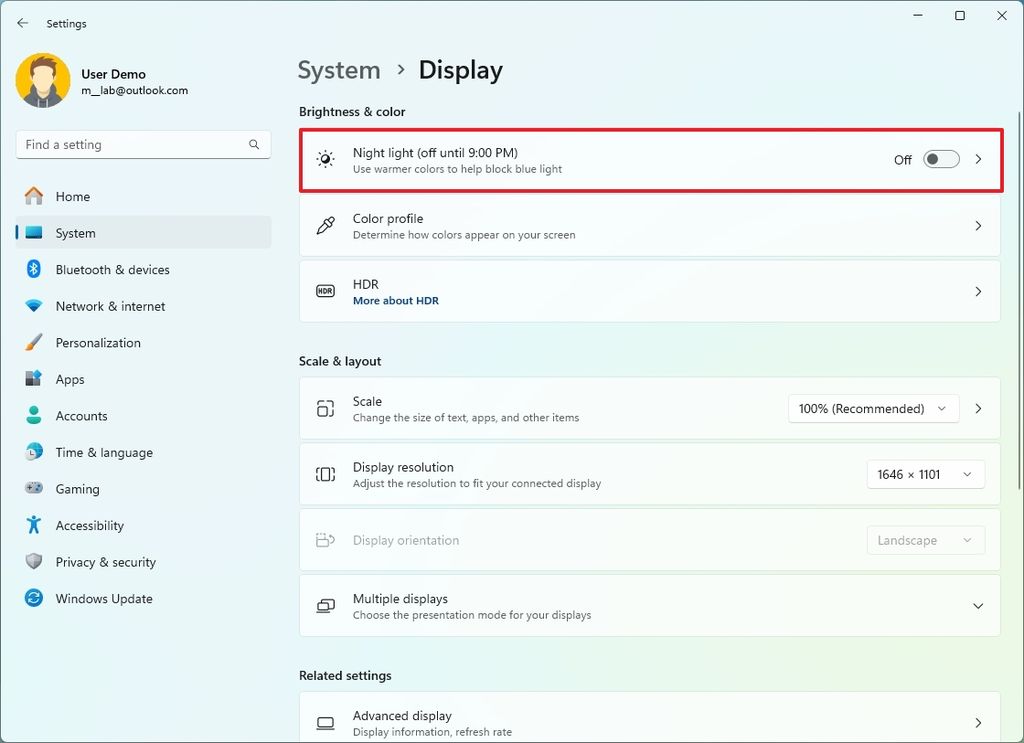
Task: Turn on the Night light toggle
Action: coord(941,159)
